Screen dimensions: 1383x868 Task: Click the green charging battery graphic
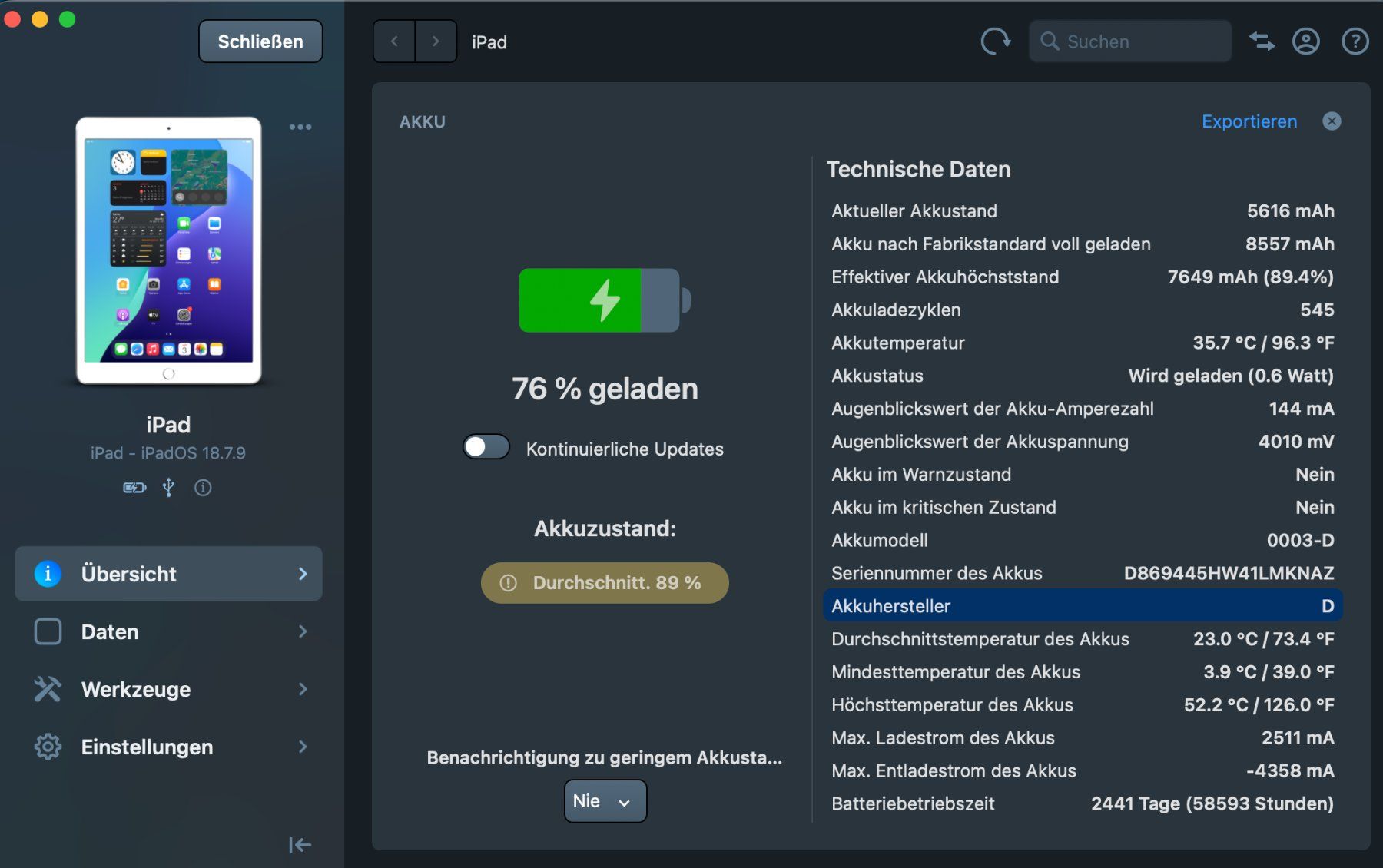605,300
